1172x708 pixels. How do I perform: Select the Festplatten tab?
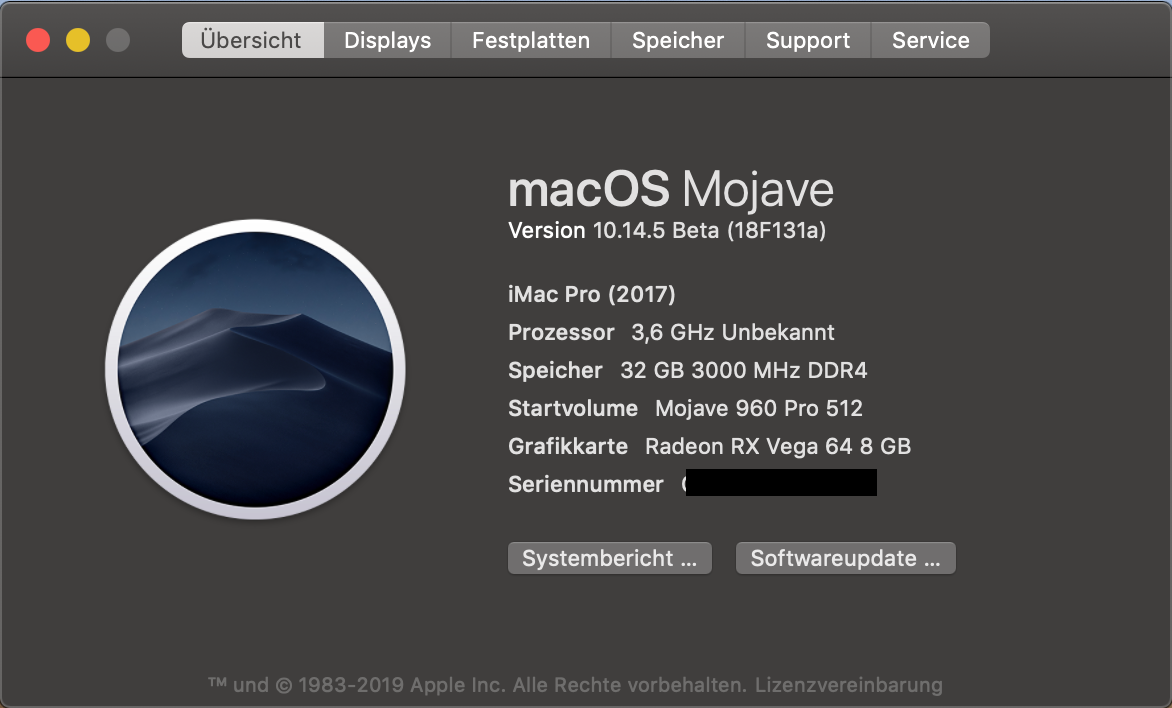pos(530,41)
